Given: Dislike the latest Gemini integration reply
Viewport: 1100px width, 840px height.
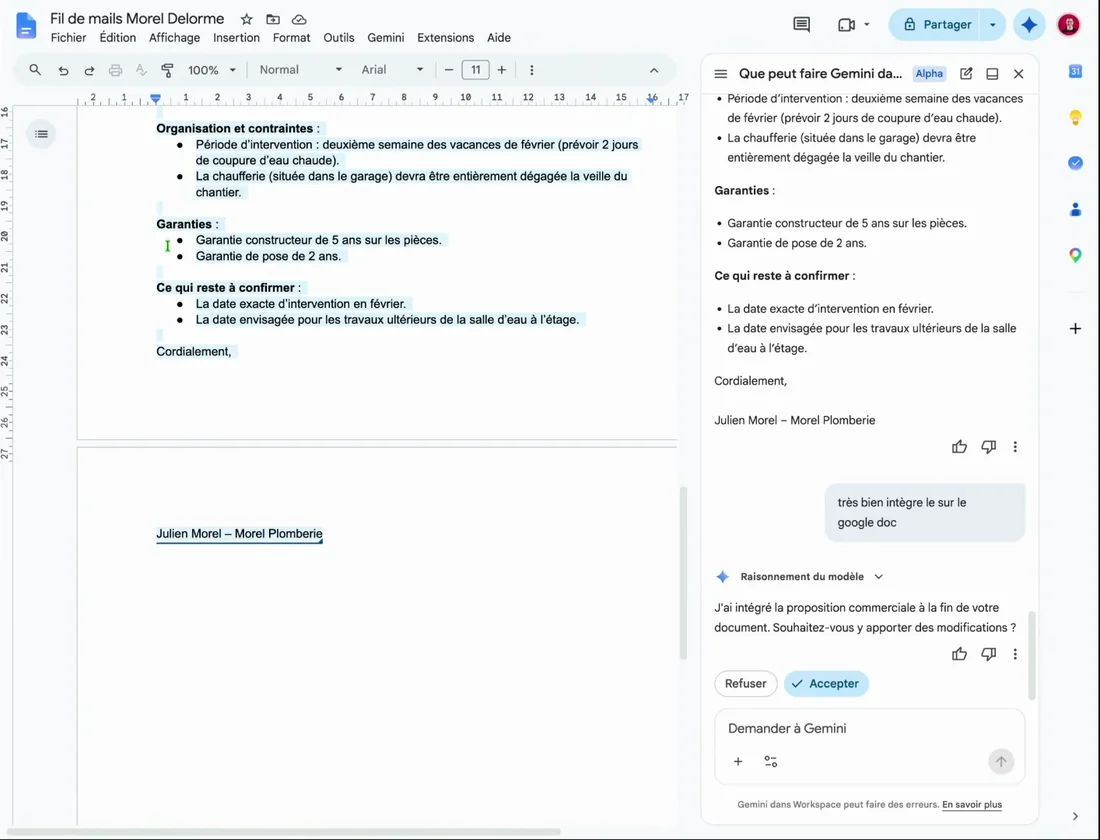Looking at the screenshot, I should [x=988, y=654].
